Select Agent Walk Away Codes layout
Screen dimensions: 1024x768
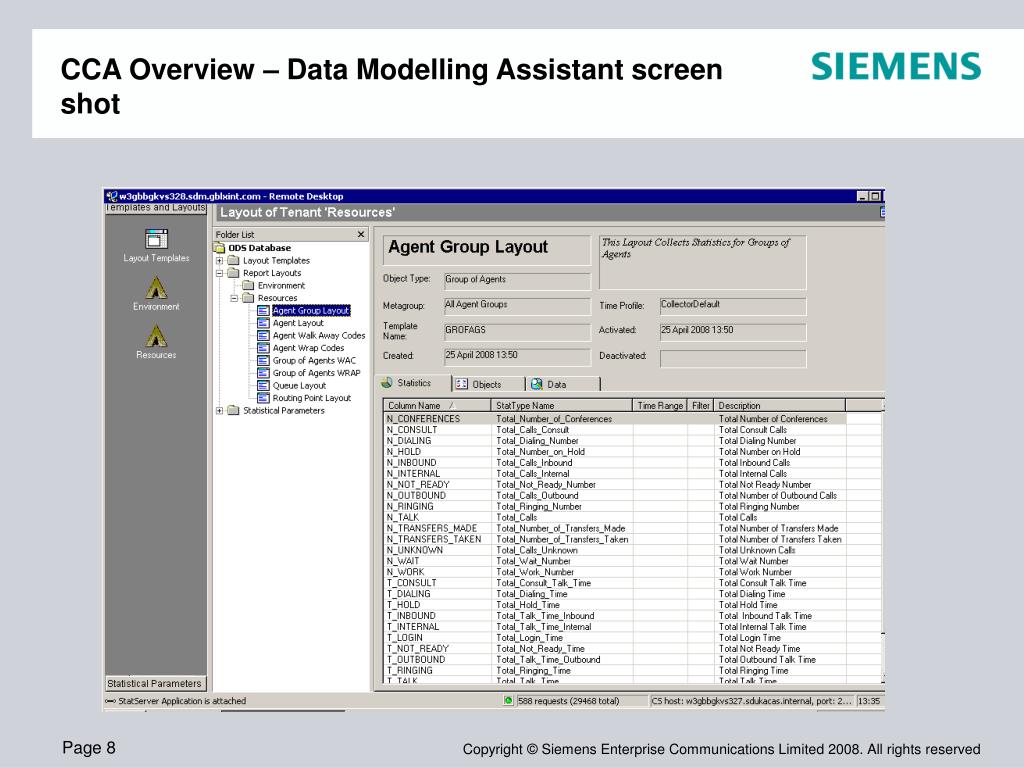pyautogui.click(x=318, y=336)
